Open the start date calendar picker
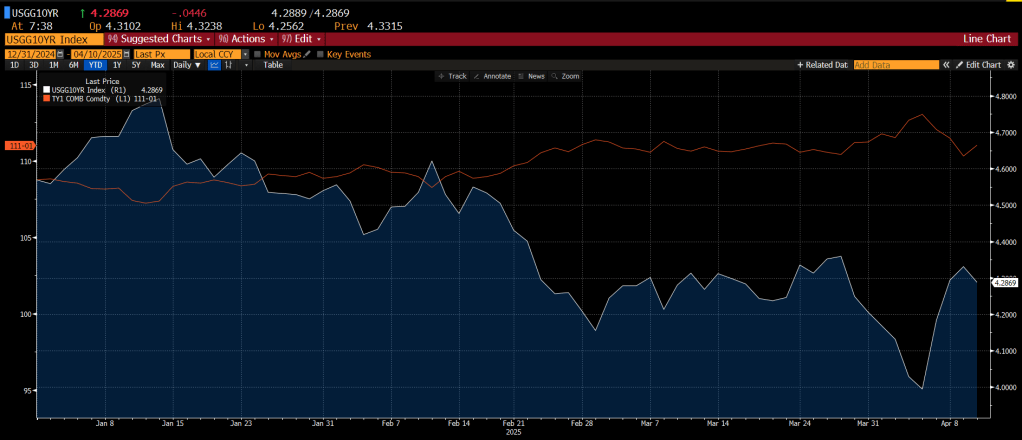This screenshot has height=440, width=1022. [x=62, y=54]
